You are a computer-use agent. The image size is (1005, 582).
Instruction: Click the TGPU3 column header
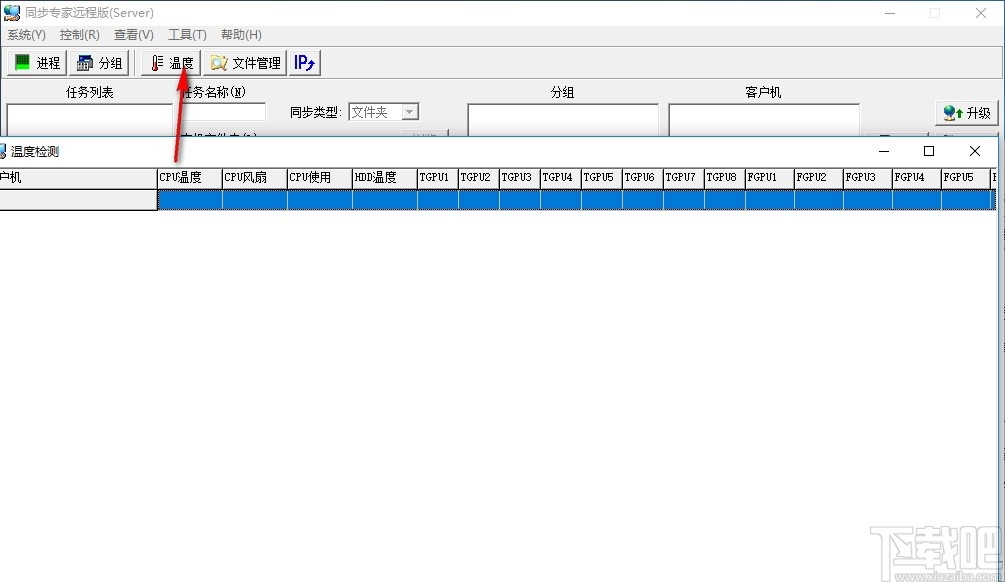click(x=517, y=177)
